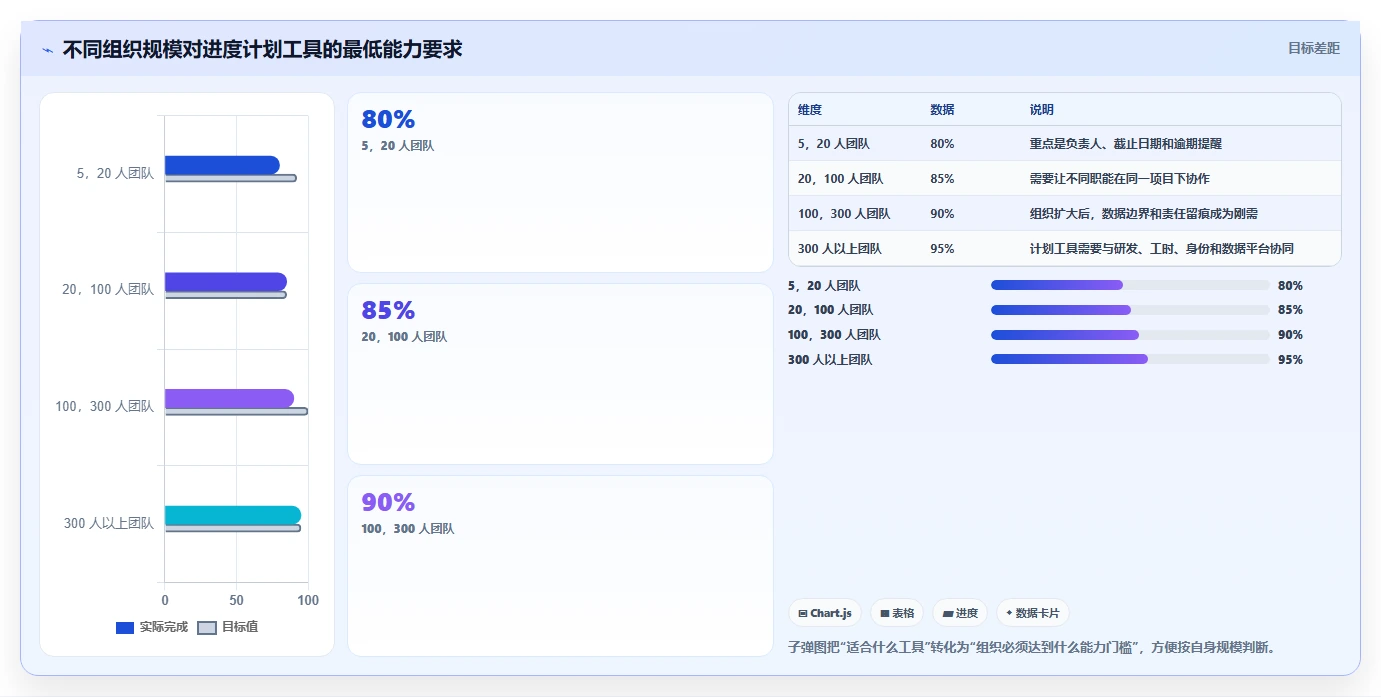The height and width of the screenshot is (697, 1381).
Task: Click the footer note starting 子弹图把
Action: click(1031, 648)
